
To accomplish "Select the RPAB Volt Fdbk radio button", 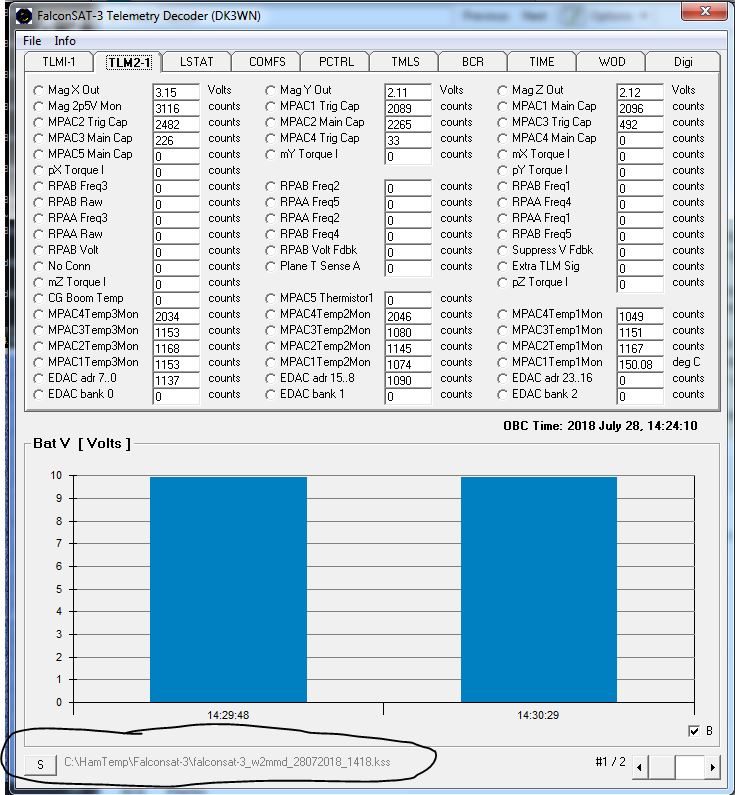I will [271, 250].
